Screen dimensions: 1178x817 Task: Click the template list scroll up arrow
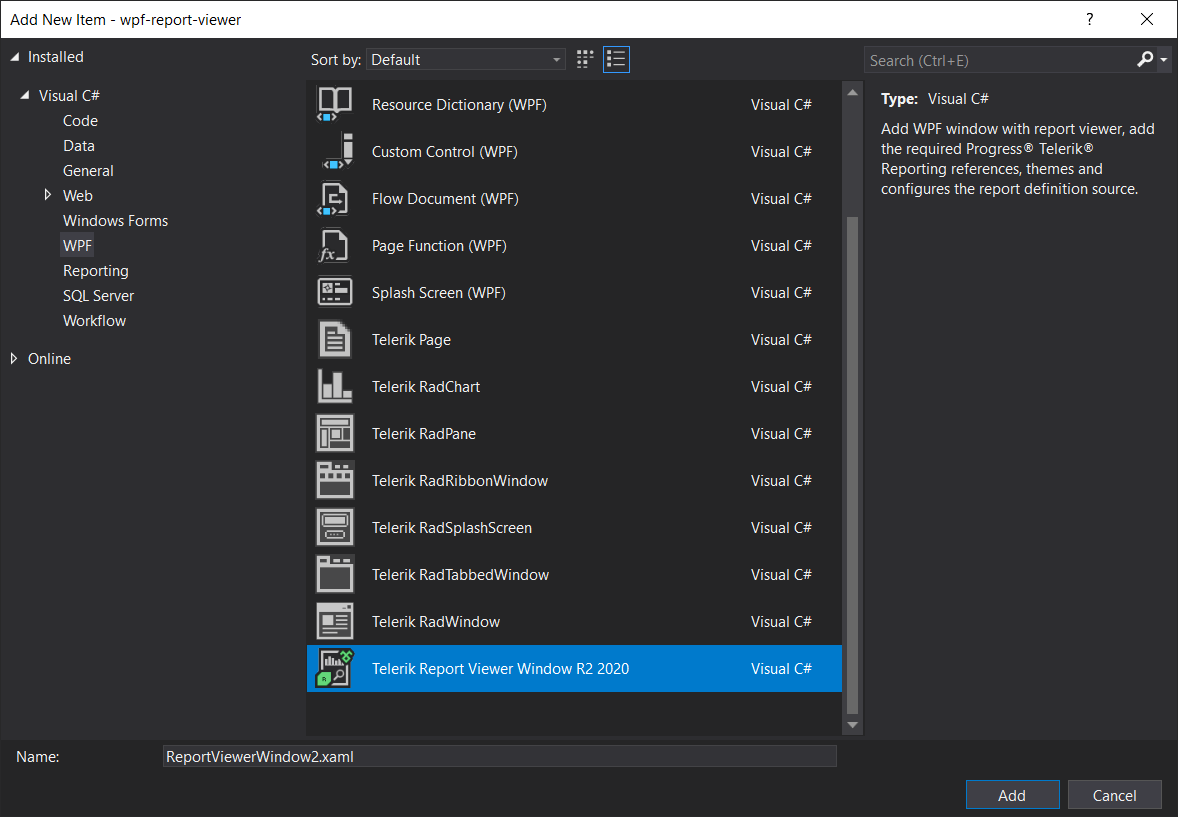(x=852, y=92)
